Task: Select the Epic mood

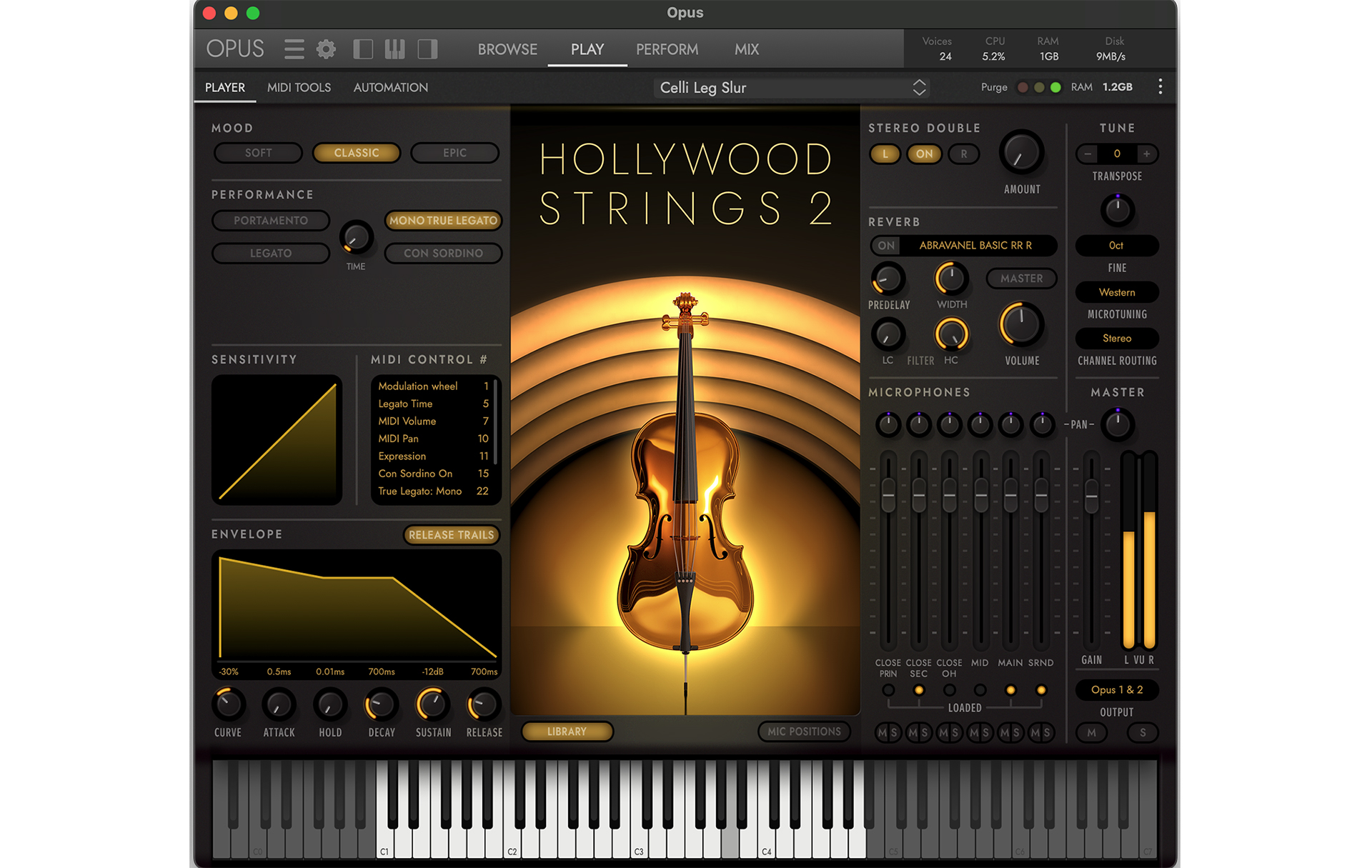Action: (454, 153)
